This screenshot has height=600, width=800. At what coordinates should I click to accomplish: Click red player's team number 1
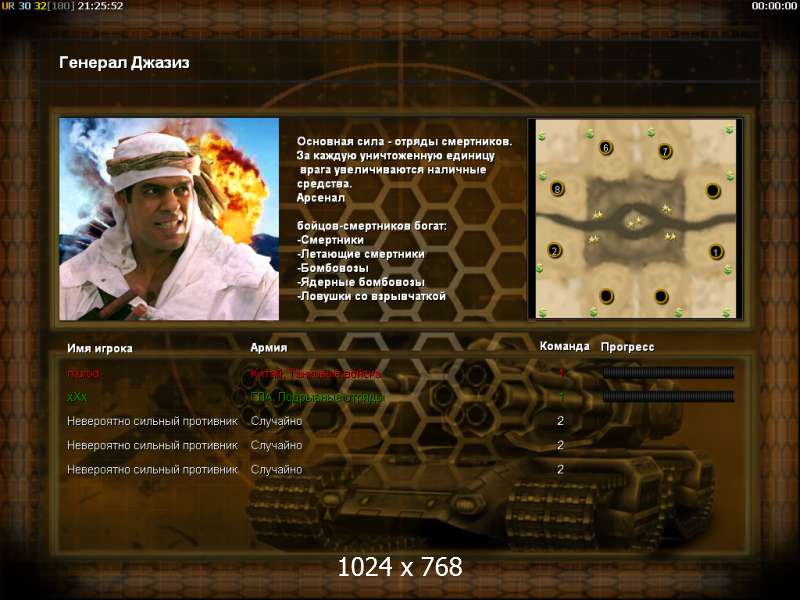coord(561,373)
